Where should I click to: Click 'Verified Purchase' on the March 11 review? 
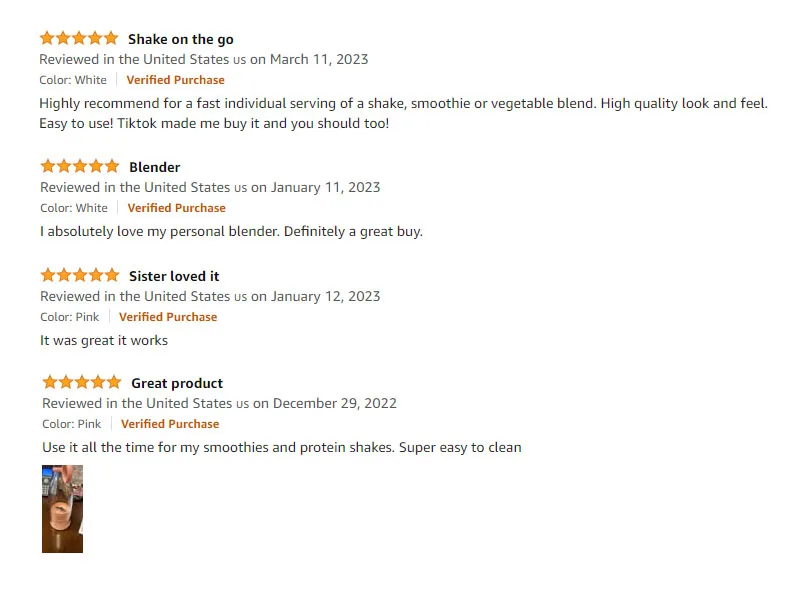(x=175, y=80)
